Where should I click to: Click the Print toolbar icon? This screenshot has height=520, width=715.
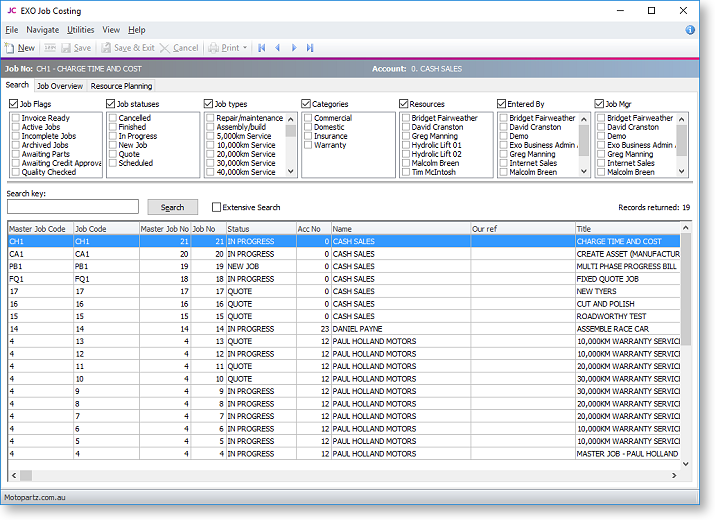(x=213, y=48)
